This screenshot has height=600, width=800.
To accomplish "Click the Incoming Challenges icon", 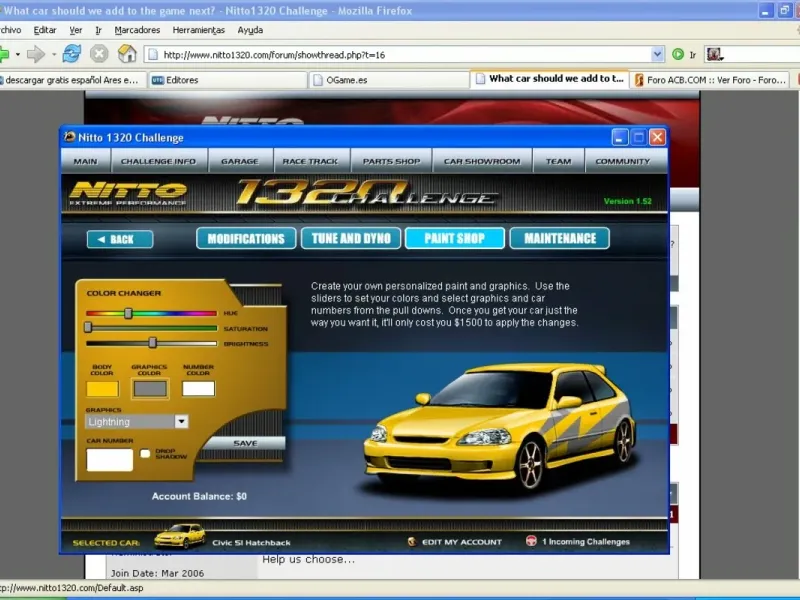I will pyautogui.click(x=531, y=541).
